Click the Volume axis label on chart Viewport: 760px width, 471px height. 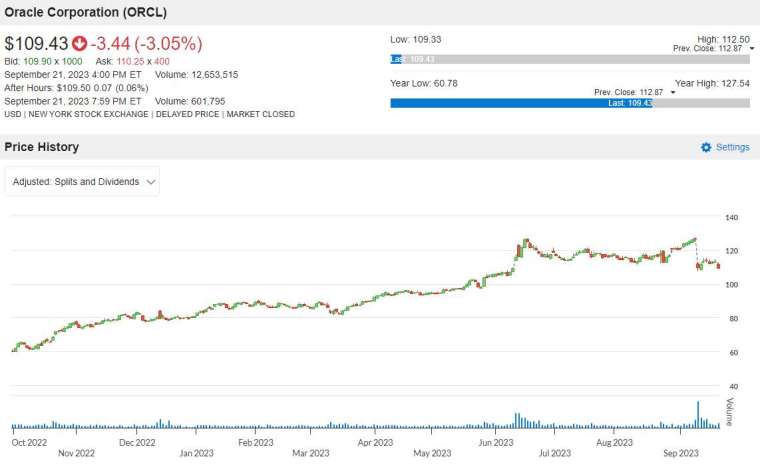point(730,412)
